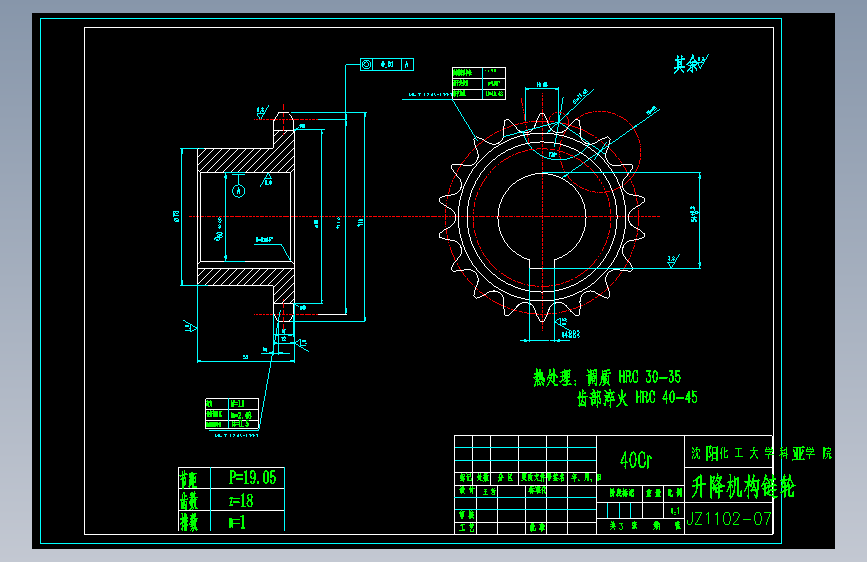
Task: Select the concentricity tolerance frame at top
Action: (x=387, y=65)
